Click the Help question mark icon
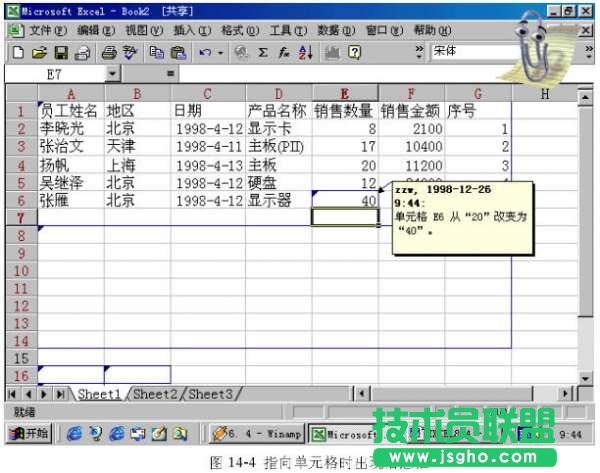600x473 pixels. [x=354, y=52]
